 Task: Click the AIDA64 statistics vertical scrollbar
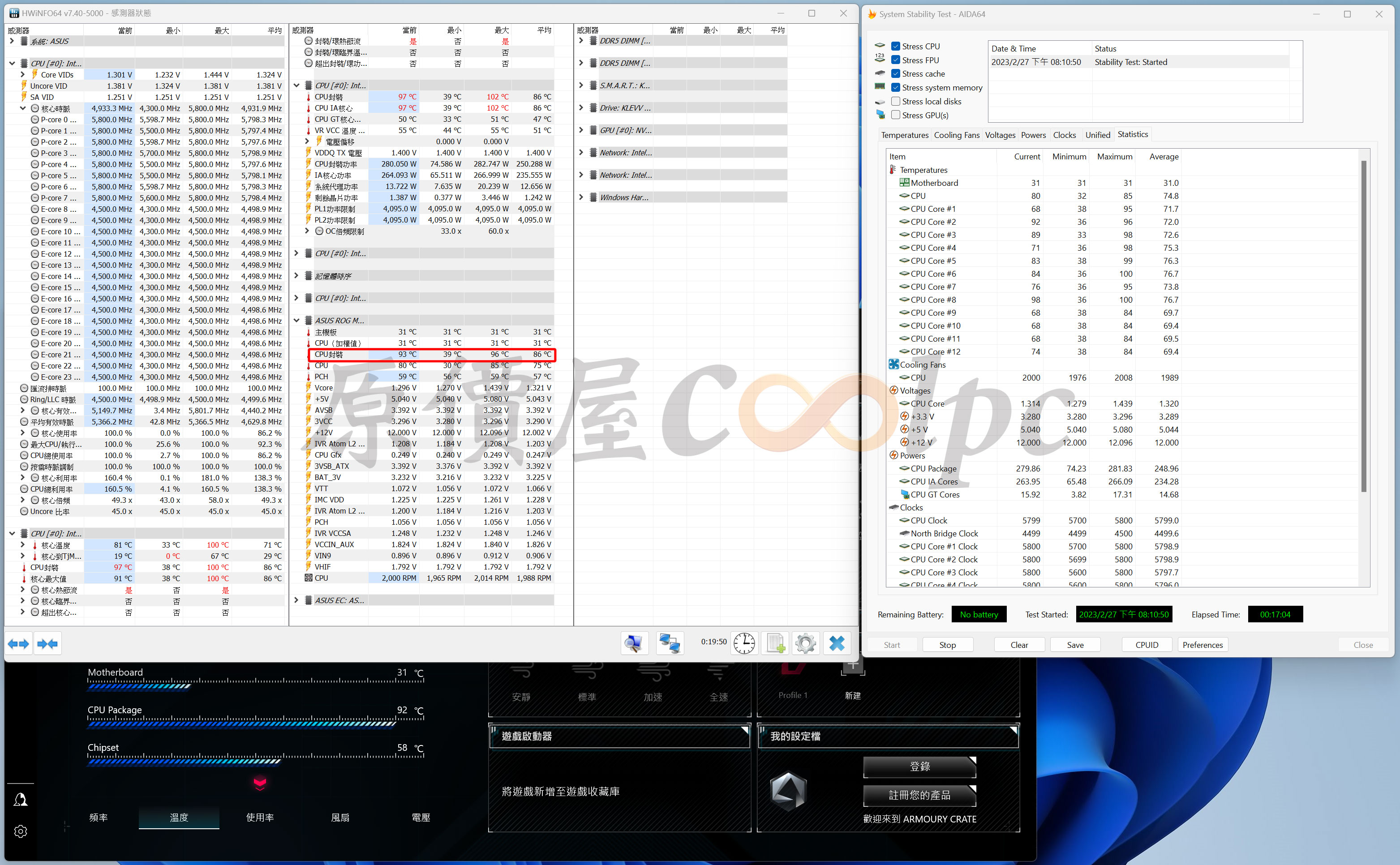click(x=1363, y=326)
